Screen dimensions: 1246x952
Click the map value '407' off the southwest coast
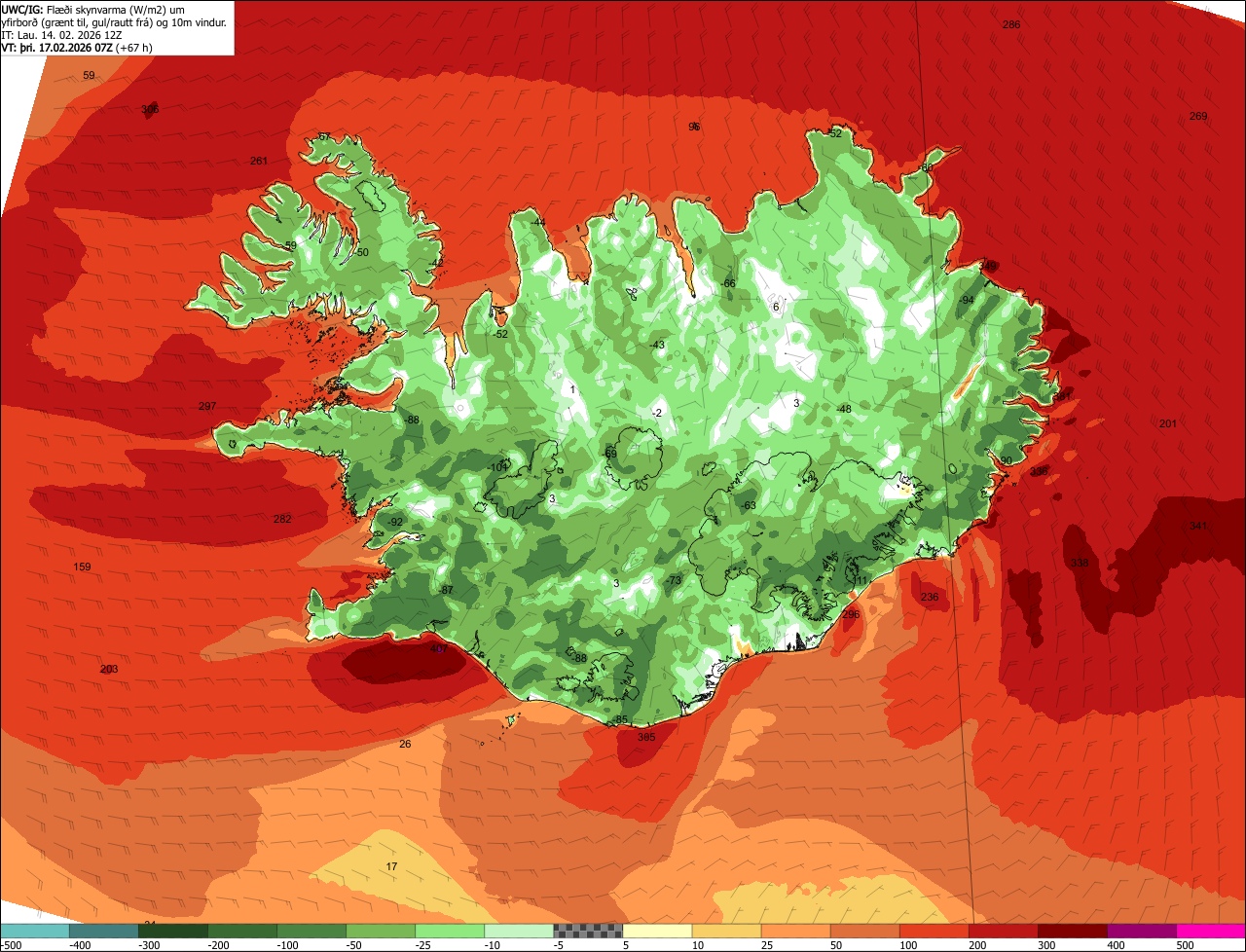point(439,648)
